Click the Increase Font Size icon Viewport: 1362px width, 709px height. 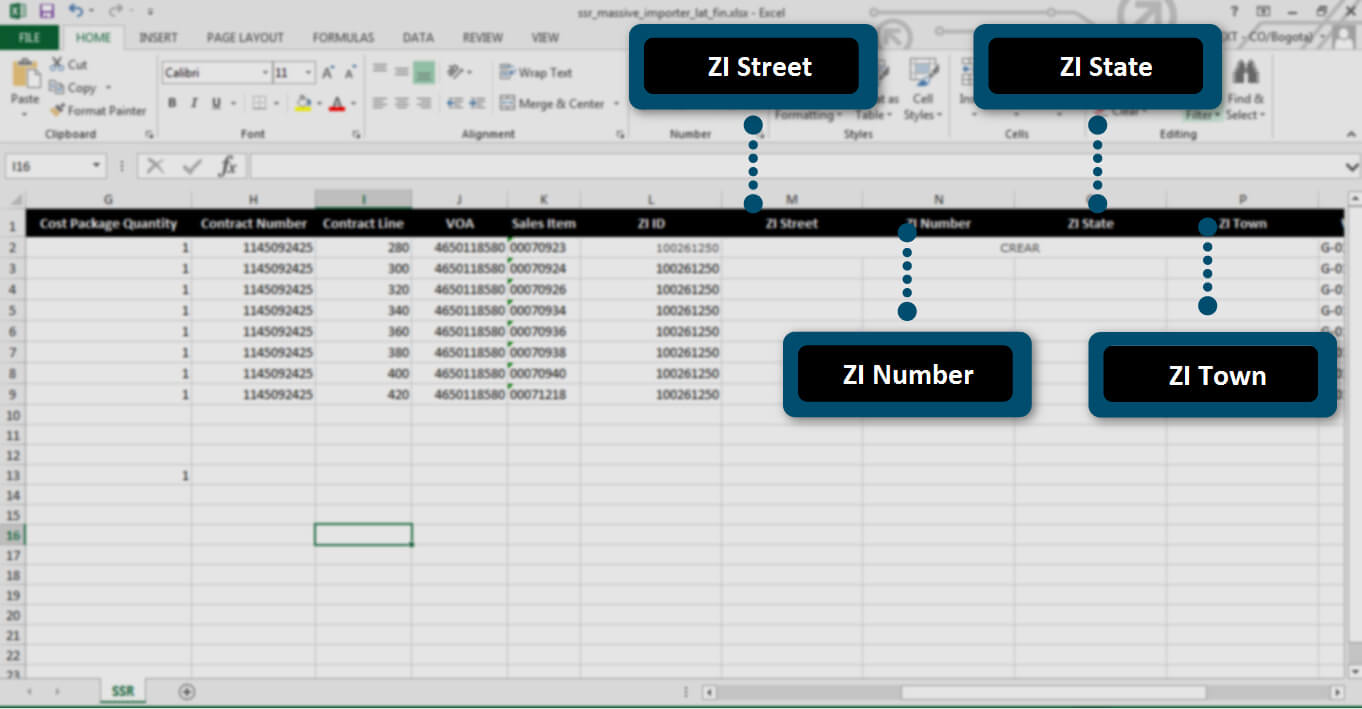coord(328,73)
